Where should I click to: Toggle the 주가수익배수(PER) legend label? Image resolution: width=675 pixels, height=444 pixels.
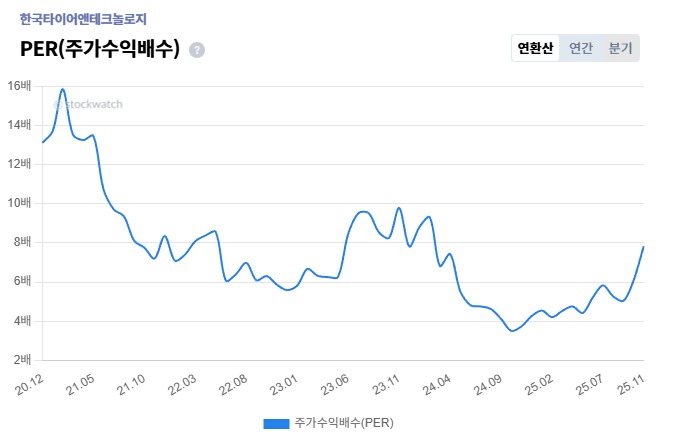[344, 424]
